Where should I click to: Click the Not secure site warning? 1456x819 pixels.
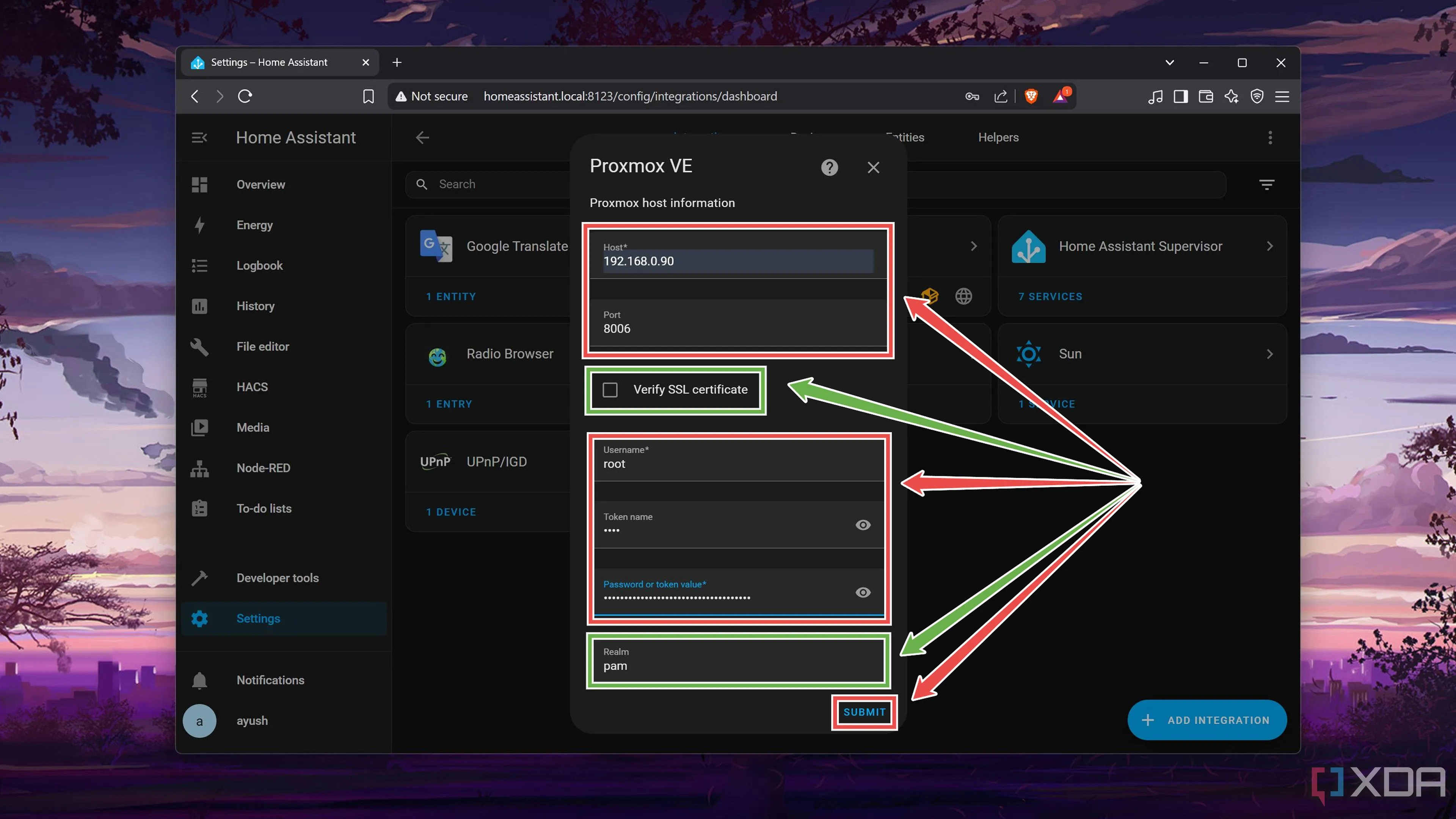[431, 96]
